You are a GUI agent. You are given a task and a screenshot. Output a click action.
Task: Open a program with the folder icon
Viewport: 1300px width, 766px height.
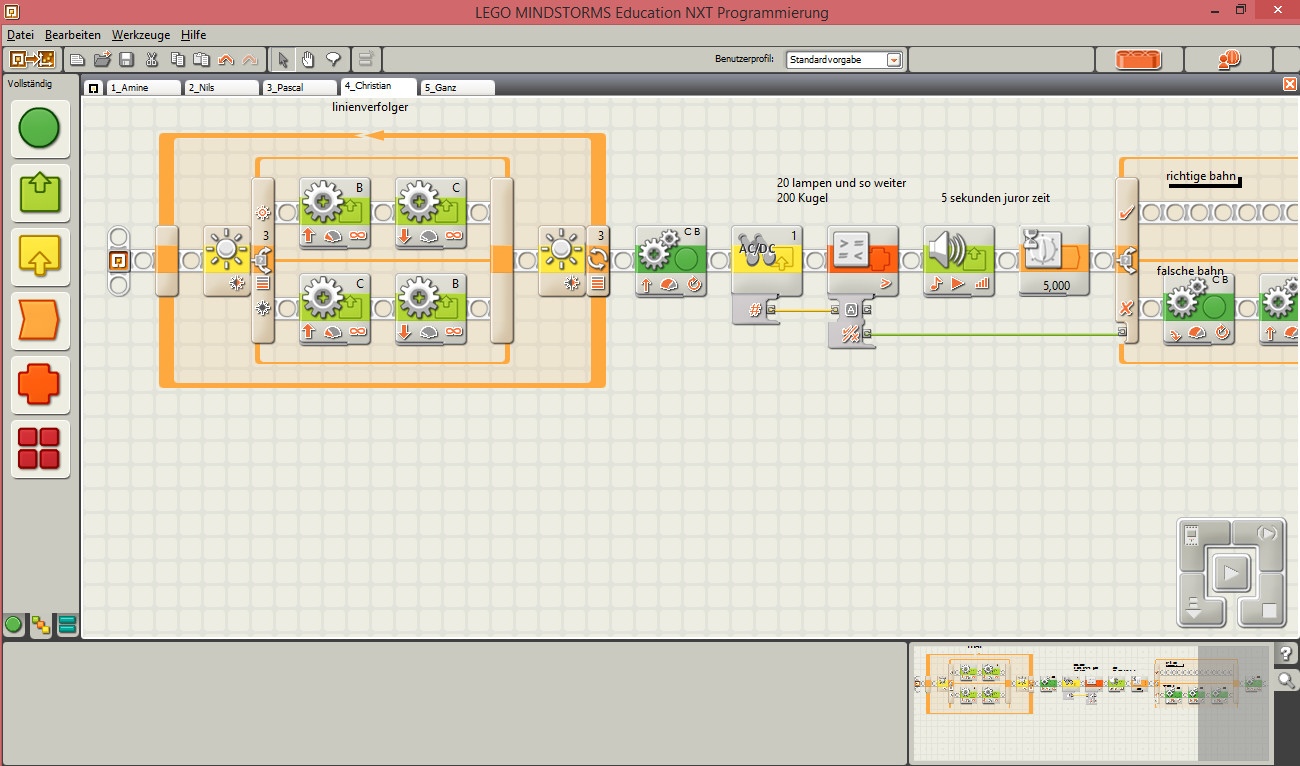pos(102,59)
